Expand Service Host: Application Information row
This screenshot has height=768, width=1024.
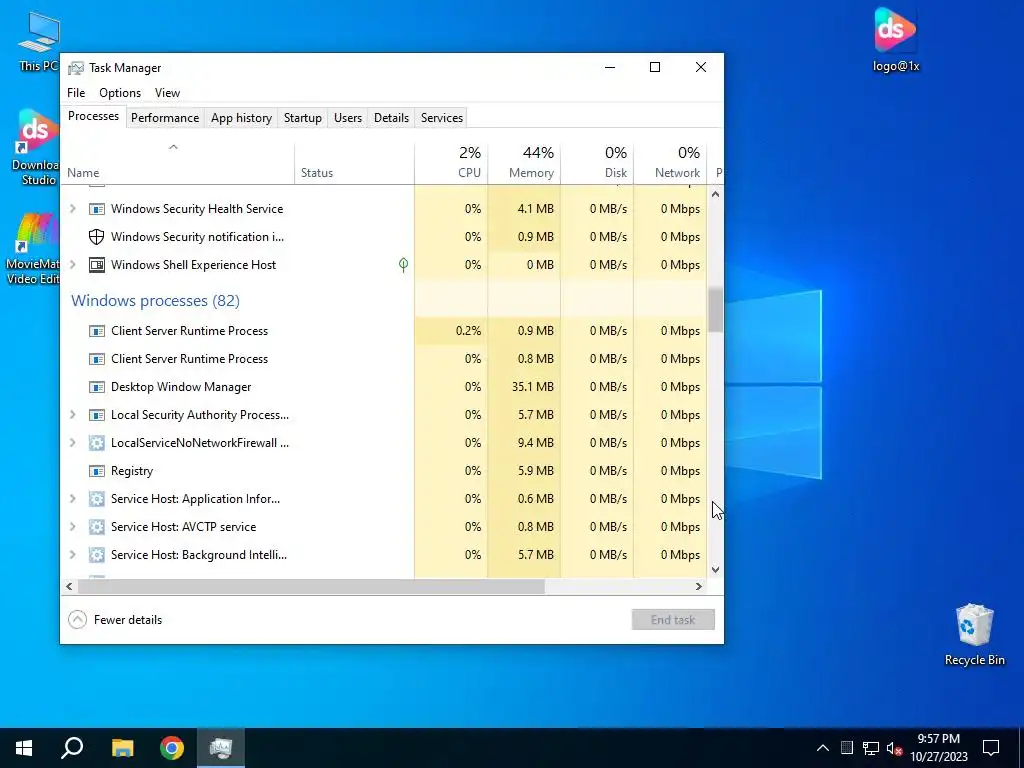coord(73,500)
